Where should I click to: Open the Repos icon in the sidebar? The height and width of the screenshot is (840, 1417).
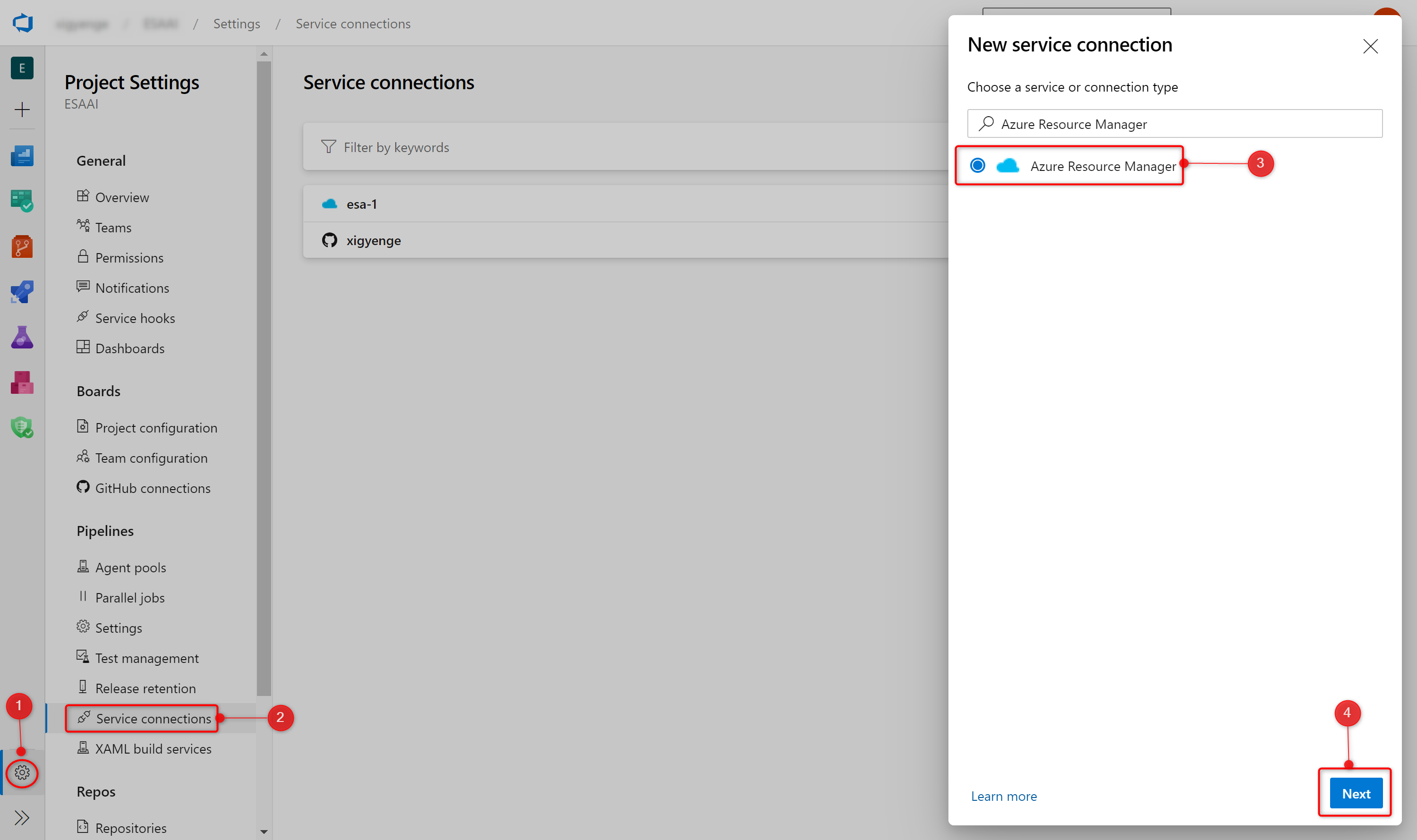(x=22, y=246)
